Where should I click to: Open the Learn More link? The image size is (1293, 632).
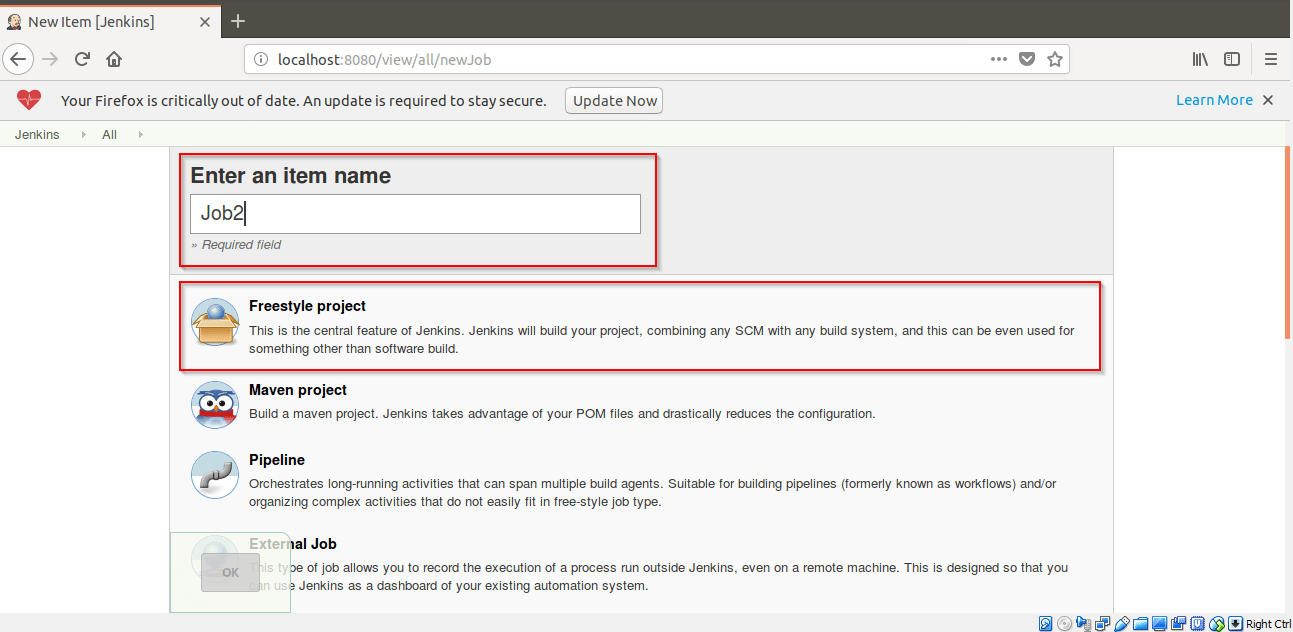(1214, 100)
